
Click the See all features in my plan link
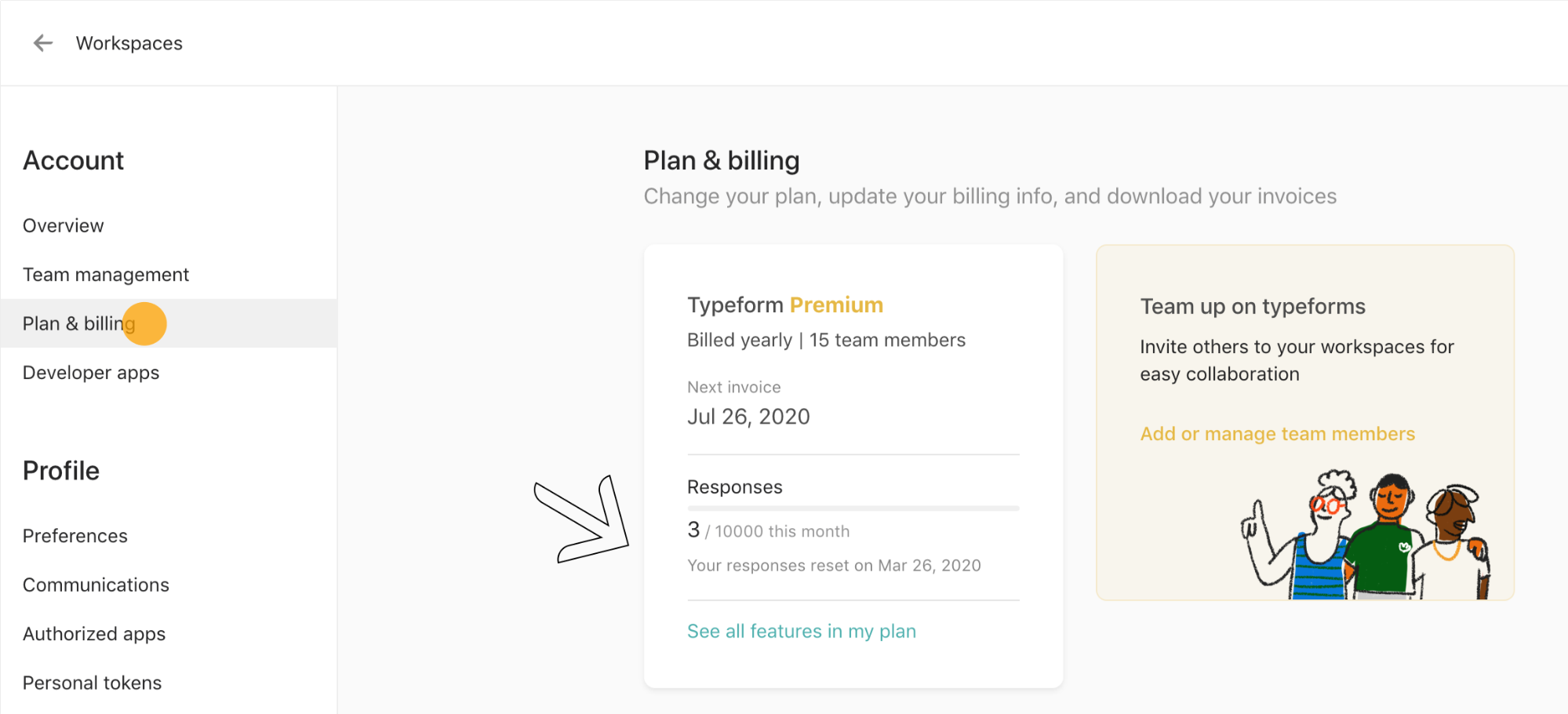pyautogui.click(x=801, y=632)
